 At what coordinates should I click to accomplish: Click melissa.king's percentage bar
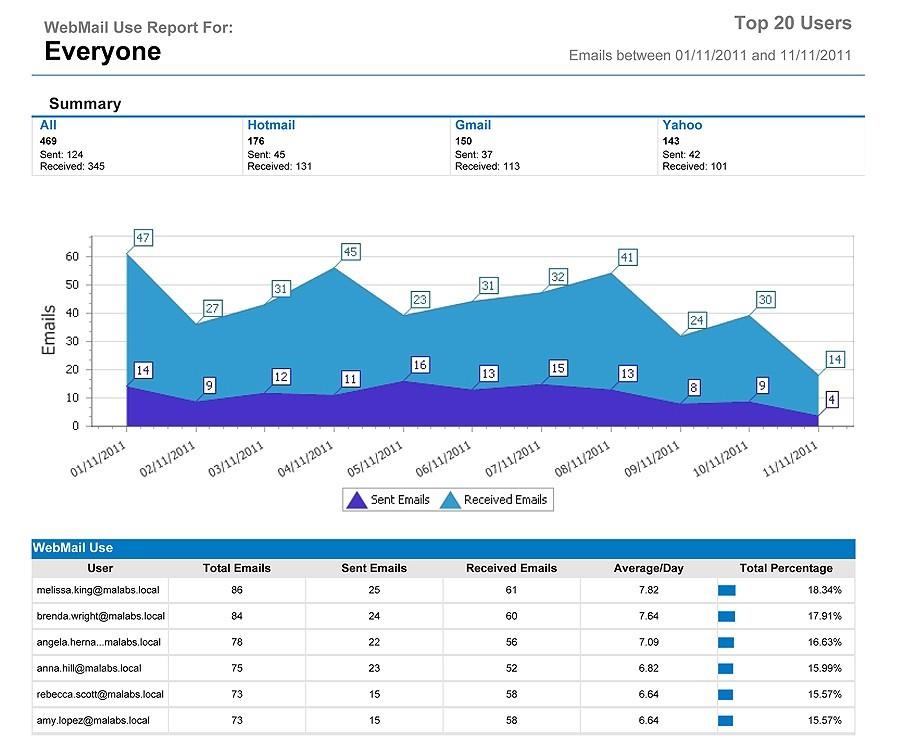point(727,590)
